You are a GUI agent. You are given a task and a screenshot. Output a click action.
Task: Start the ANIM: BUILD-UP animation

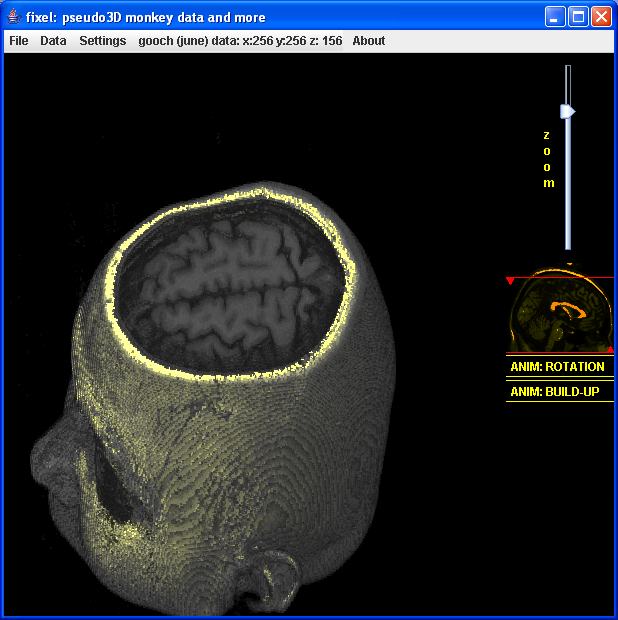pos(555,392)
